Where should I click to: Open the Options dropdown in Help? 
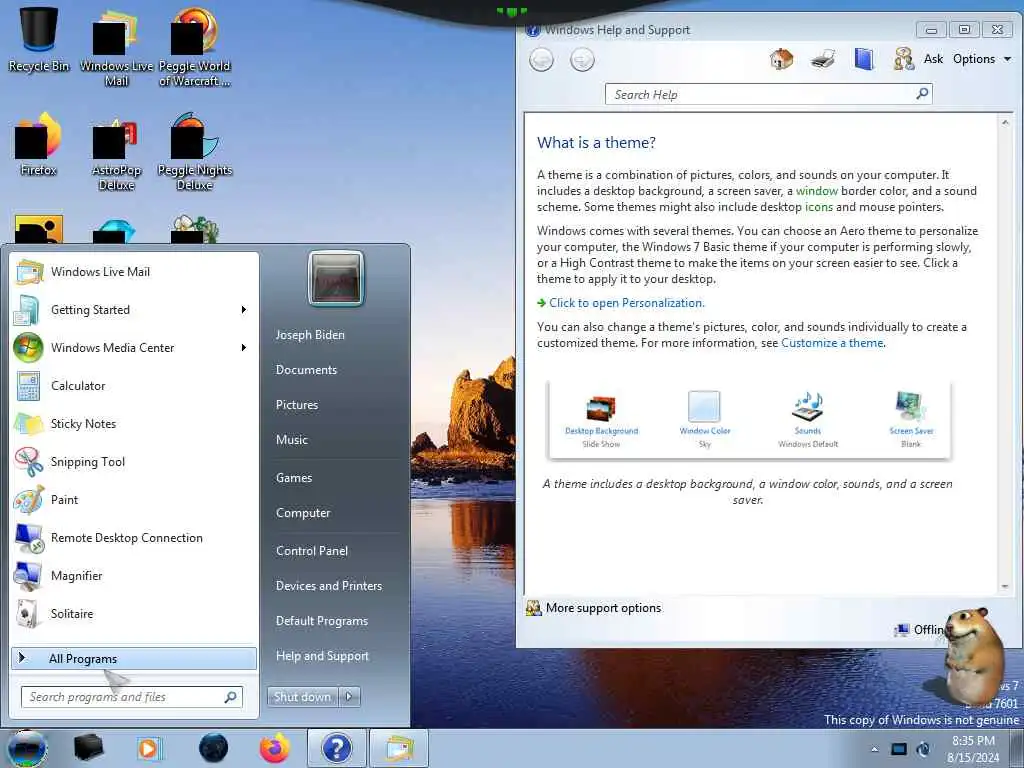click(982, 59)
